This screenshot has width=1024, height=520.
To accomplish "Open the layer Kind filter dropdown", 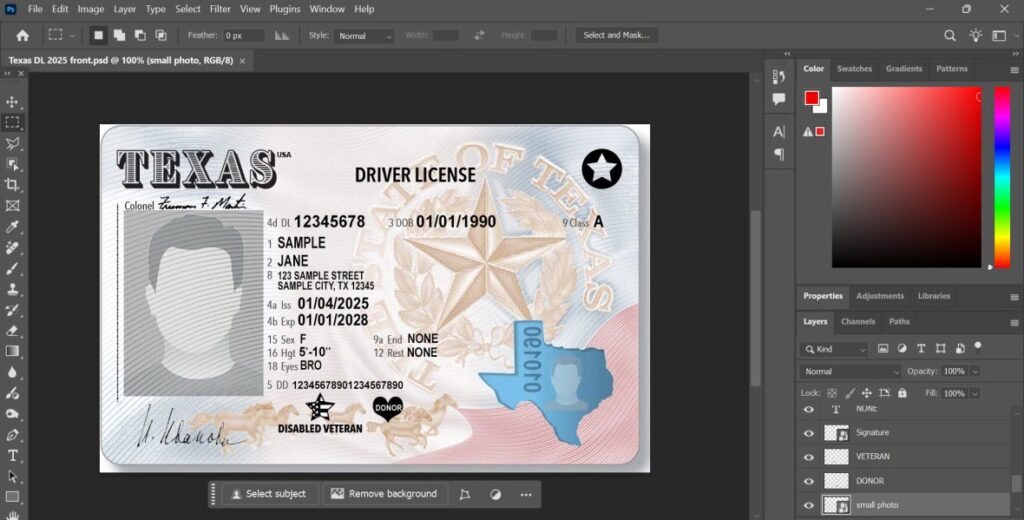I will pos(834,349).
